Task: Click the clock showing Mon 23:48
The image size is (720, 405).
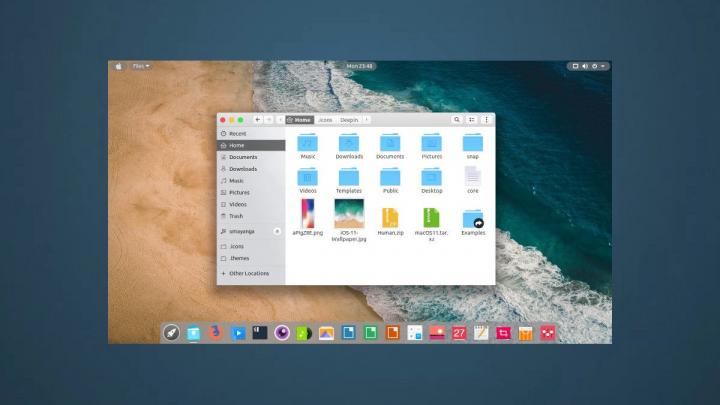Action: click(359, 66)
